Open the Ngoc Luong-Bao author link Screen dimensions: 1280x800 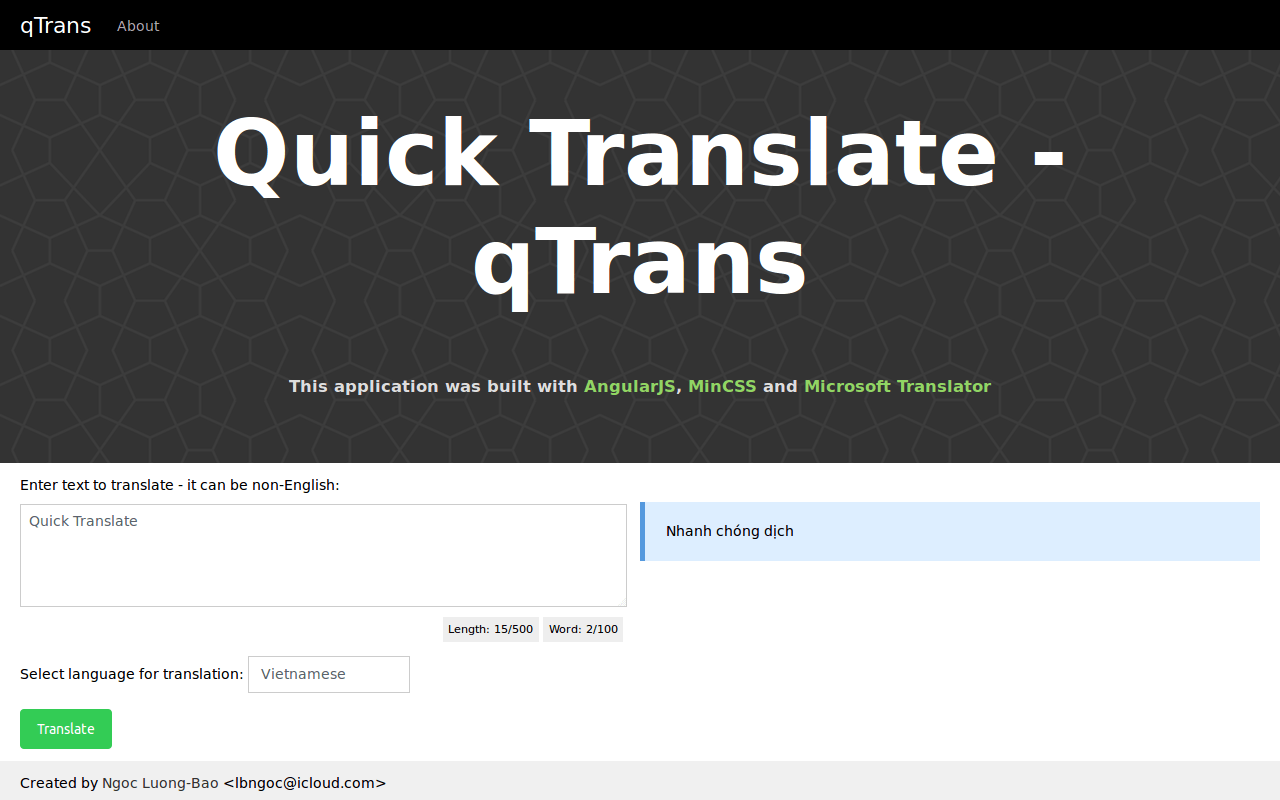(160, 783)
